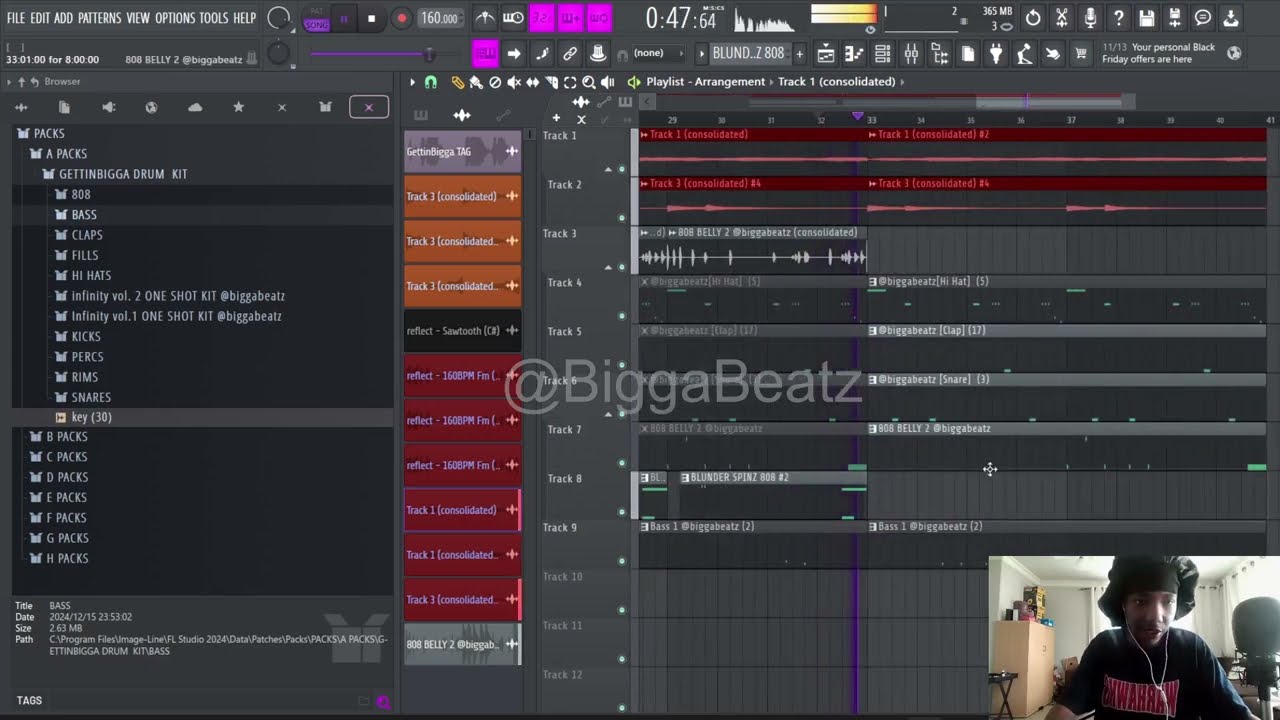Image resolution: width=1280 pixels, height=720 pixels.
Task: Click the song position slider handle
Action: click(429, 54)
